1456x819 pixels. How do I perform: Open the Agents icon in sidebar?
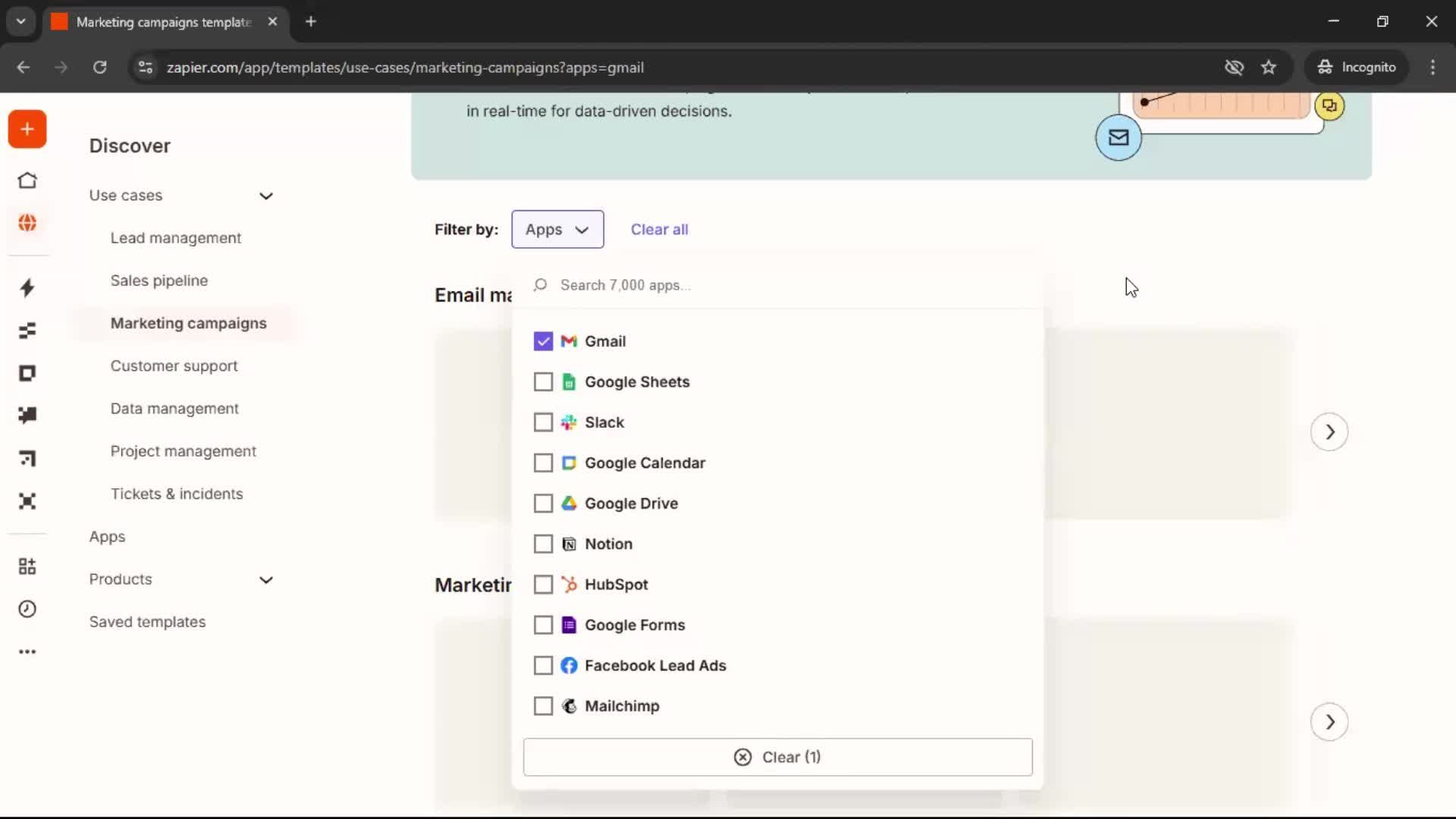click(x=27, y=501)
